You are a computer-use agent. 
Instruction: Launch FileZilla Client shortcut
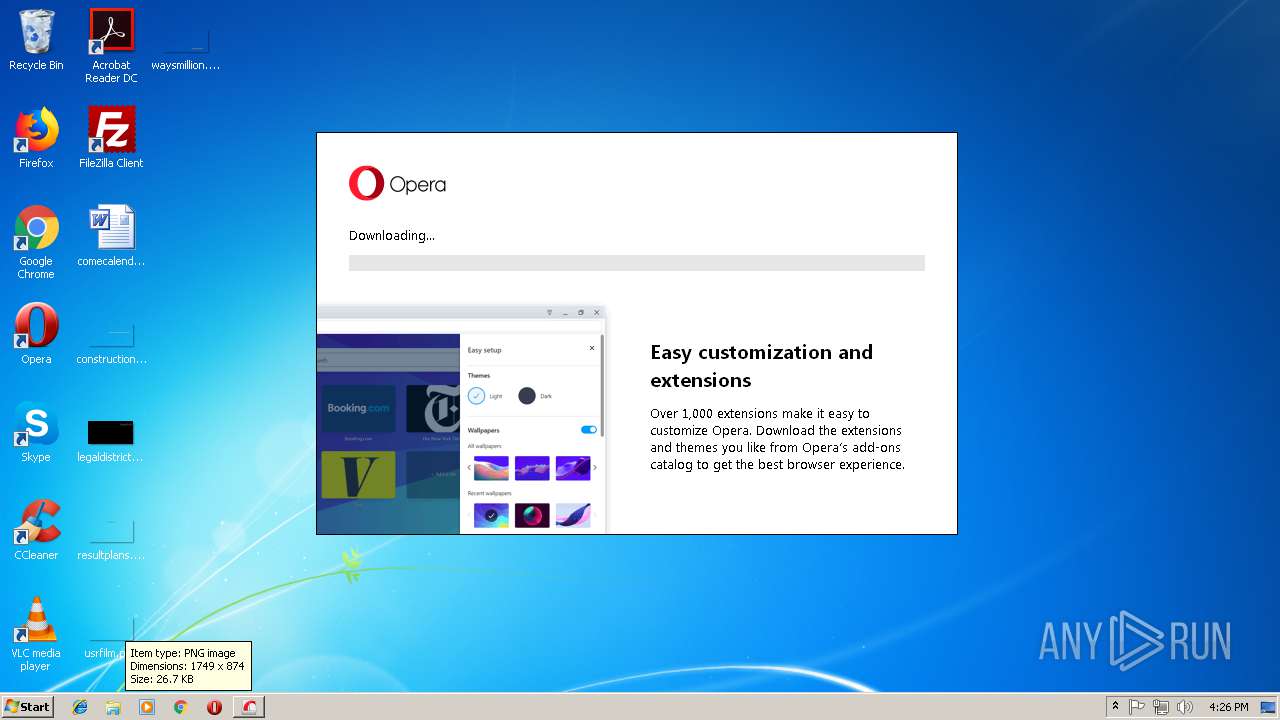(111, 138)
